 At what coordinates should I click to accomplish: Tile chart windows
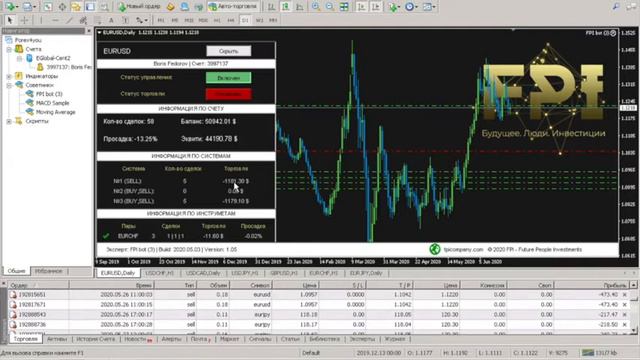click(344, 7)
